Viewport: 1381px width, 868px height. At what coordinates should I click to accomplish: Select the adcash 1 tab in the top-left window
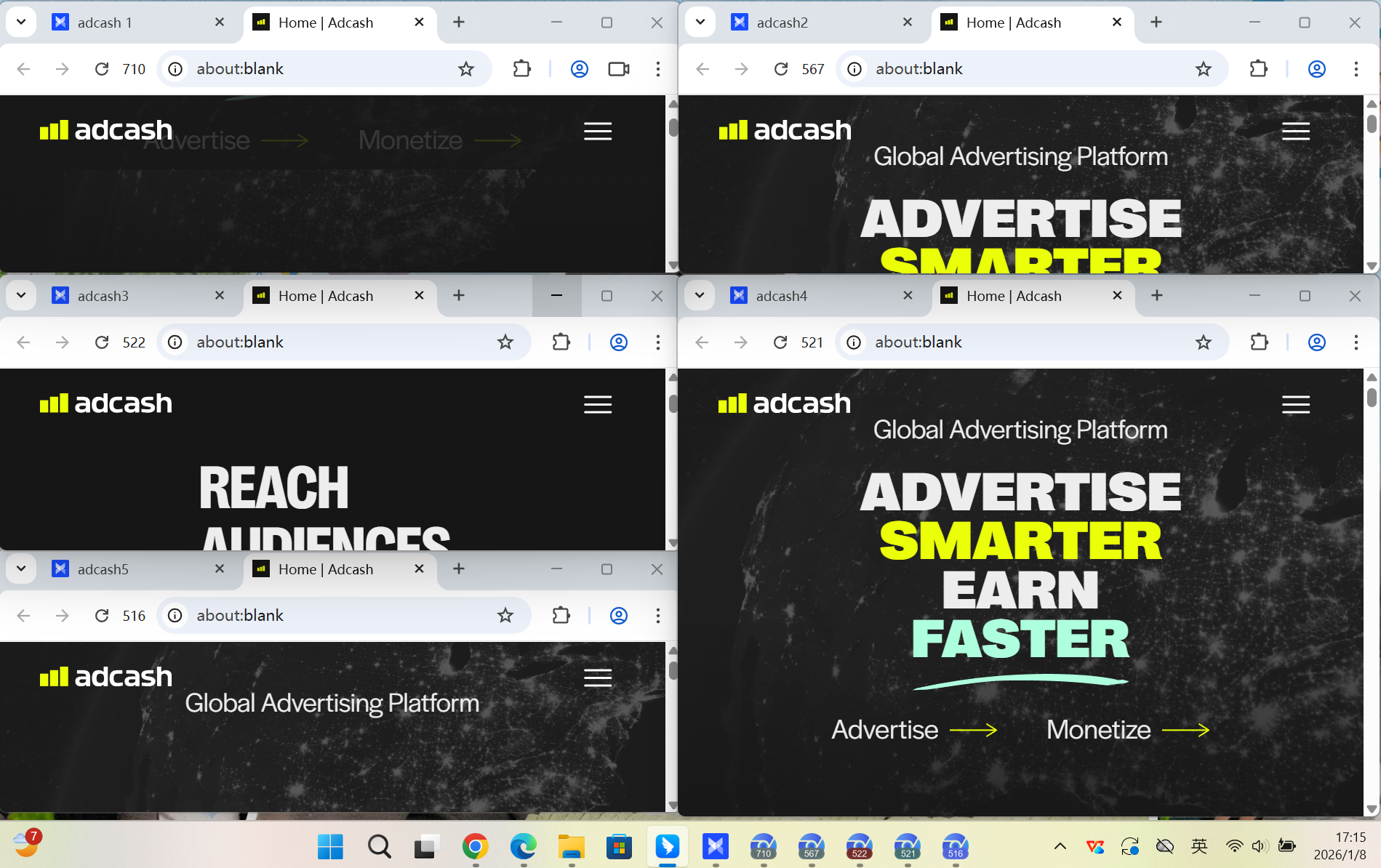coord(105,22)
